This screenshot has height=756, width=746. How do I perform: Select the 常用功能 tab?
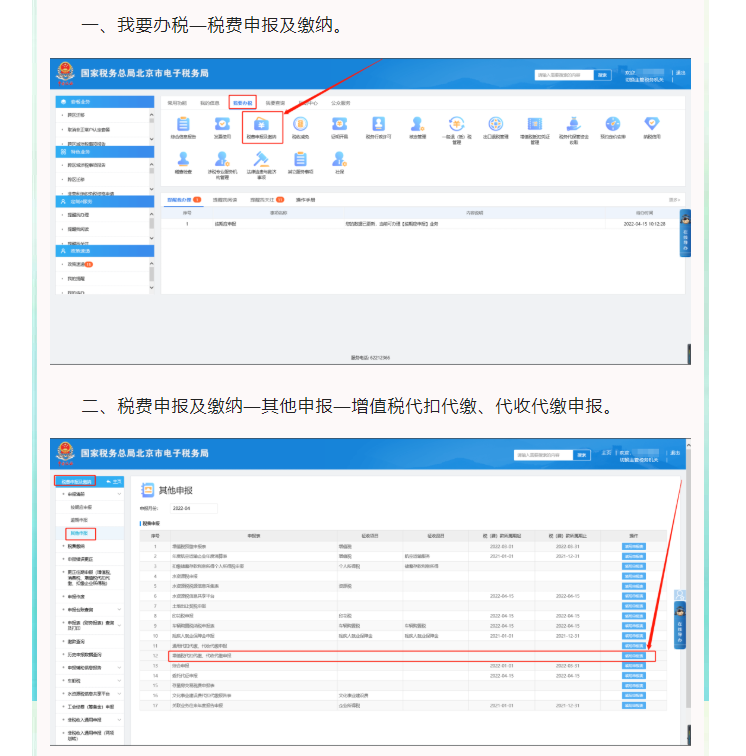[177, 103]
